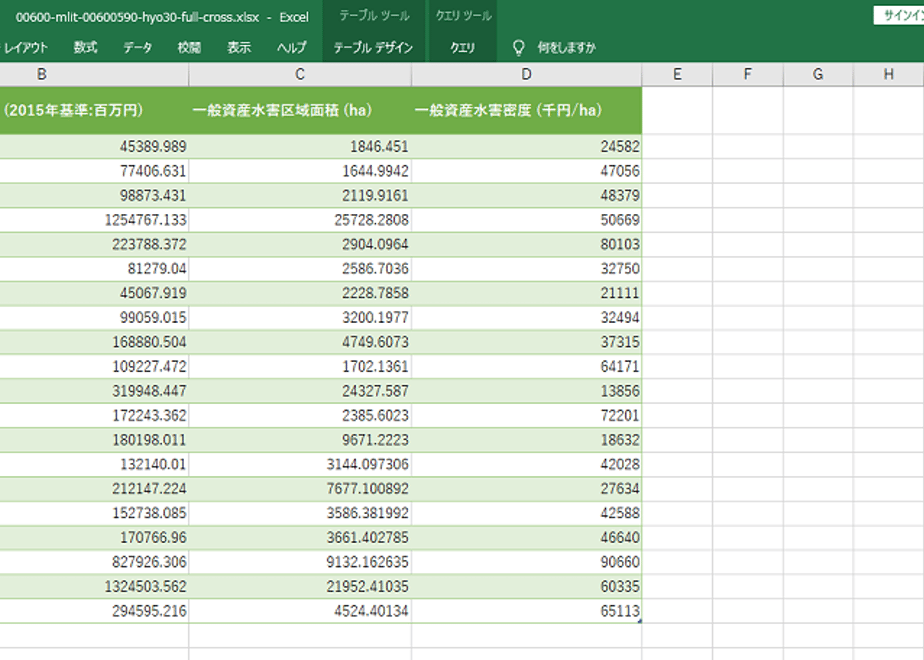Open the レイアウト ribbon tab
The width and height of the screenshot is (924, 660).
(24, 48)
